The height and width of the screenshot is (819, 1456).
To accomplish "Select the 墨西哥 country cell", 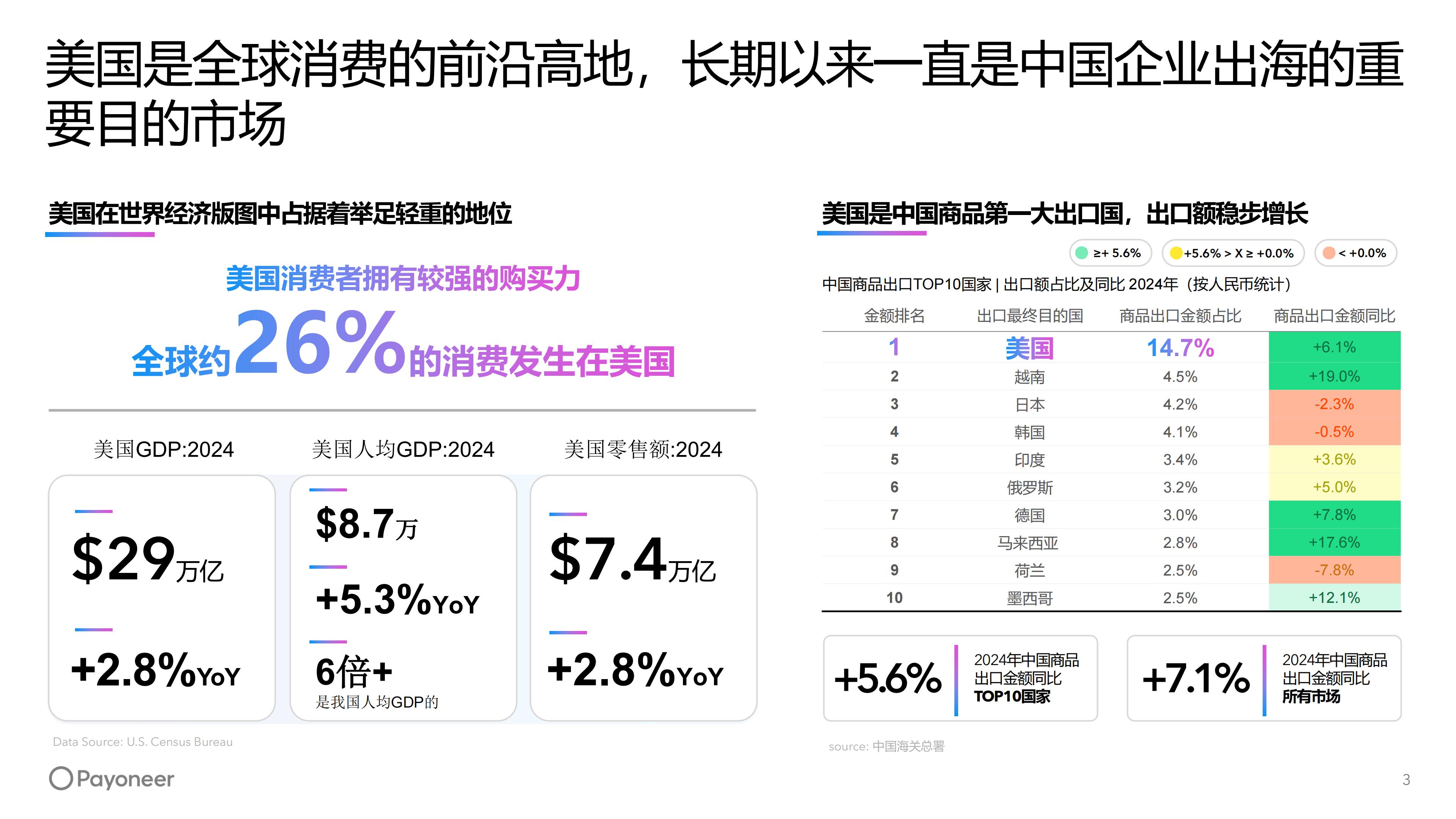I will coord(1029,598).
